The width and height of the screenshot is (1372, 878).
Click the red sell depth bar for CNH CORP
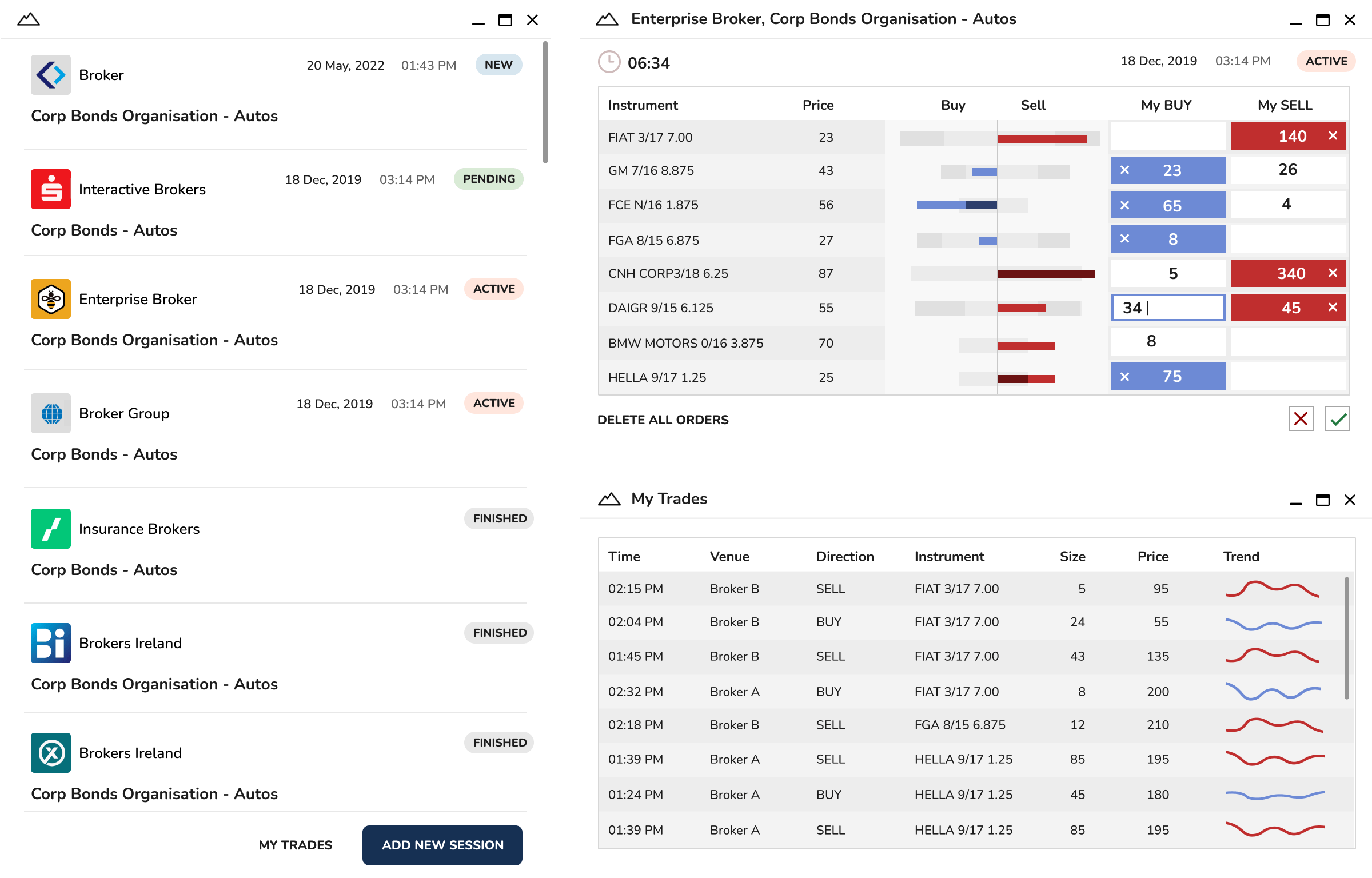(1046, 274)
